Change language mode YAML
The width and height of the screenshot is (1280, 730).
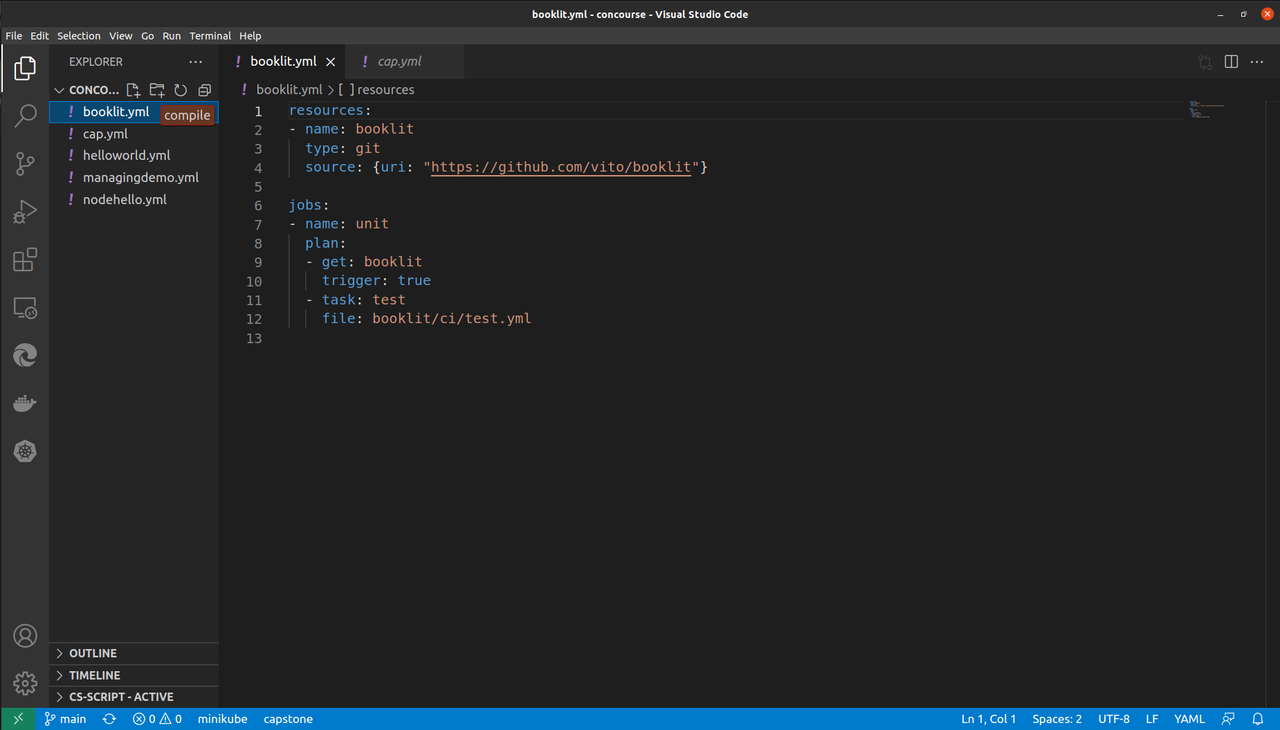click(x=1189, y=719)
